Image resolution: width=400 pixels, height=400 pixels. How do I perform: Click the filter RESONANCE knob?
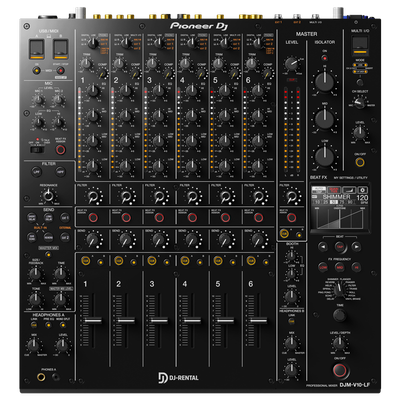click(x=48, y=195)
